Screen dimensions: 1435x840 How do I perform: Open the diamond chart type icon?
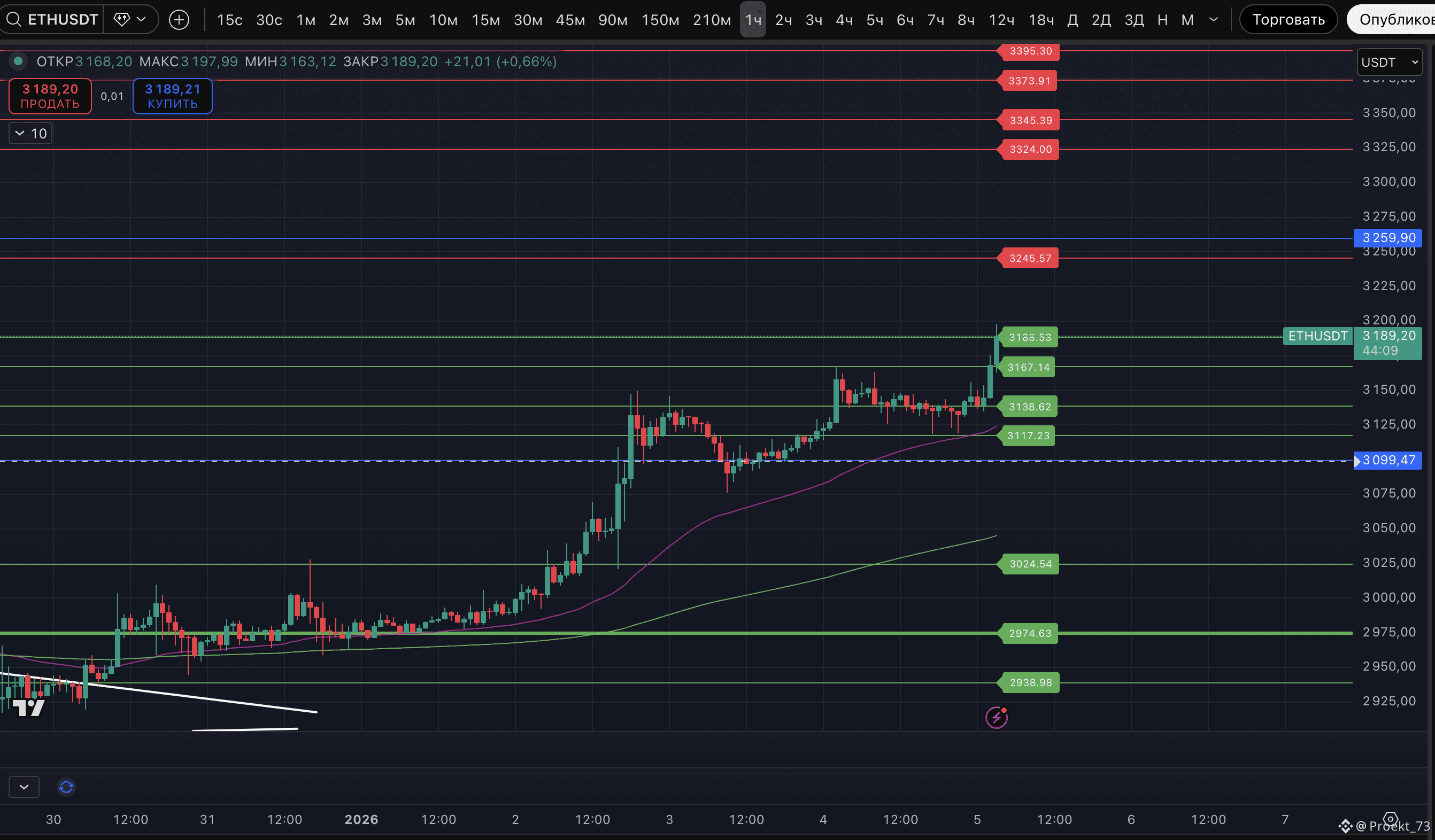tap(121, 19)
